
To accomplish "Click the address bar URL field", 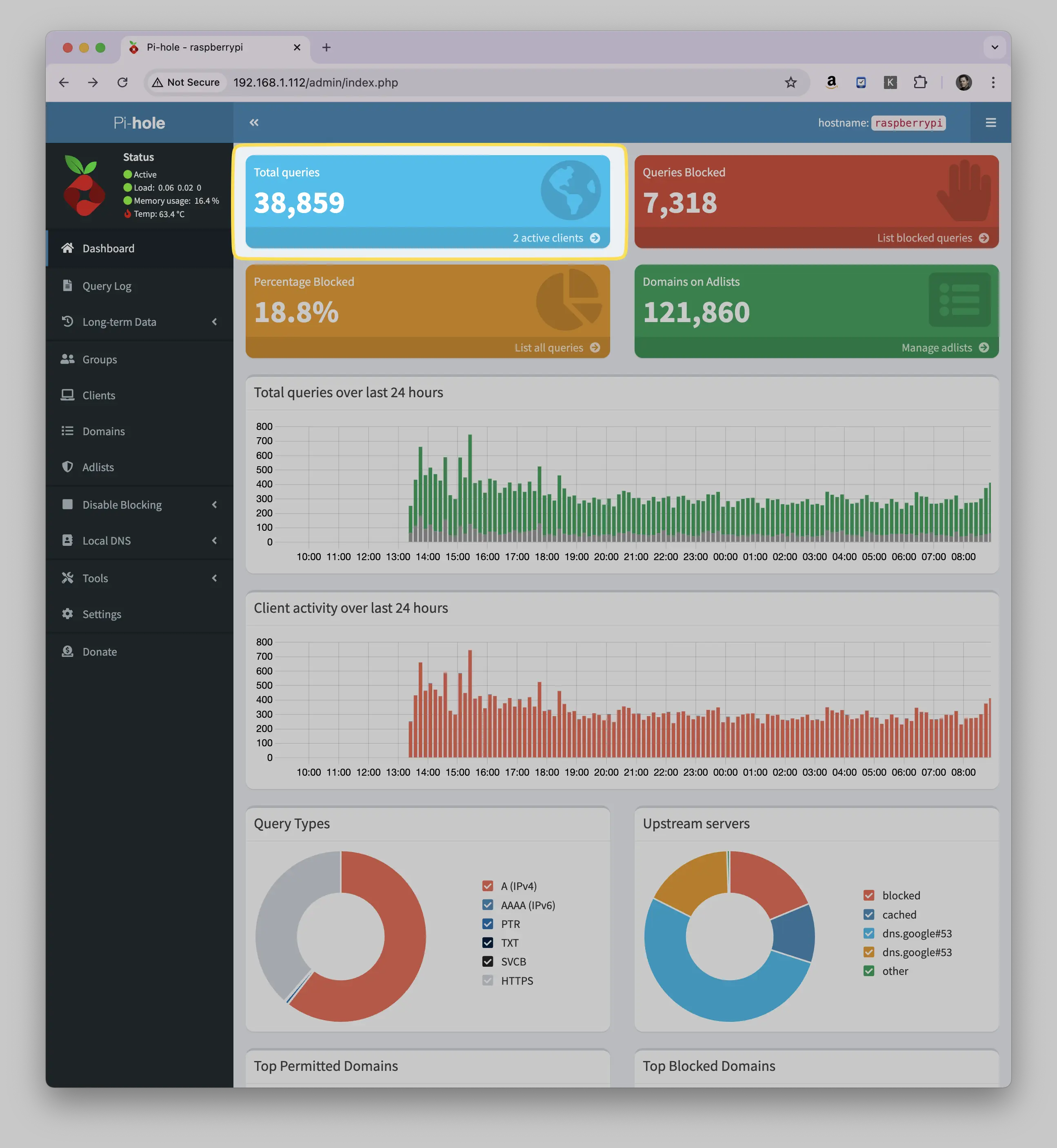I will (503, 82).
